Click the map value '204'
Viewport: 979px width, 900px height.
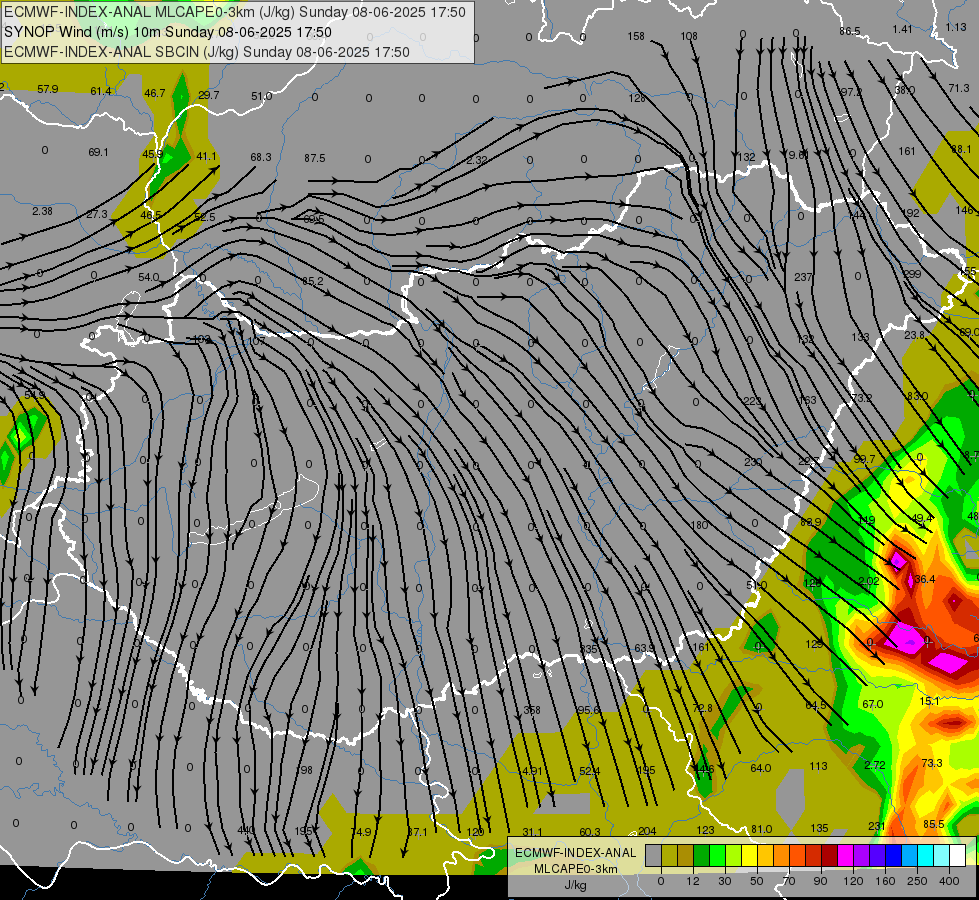pyautogui.click(x=647, y=831)
